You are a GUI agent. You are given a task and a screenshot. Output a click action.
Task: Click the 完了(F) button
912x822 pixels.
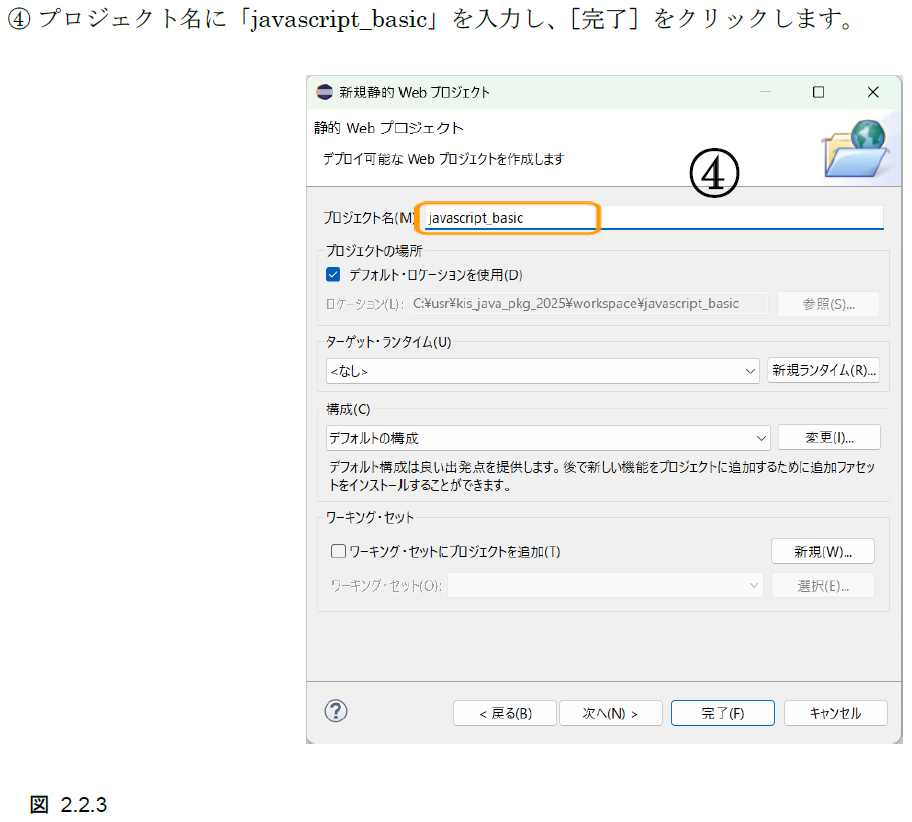(x=722, y=713)
